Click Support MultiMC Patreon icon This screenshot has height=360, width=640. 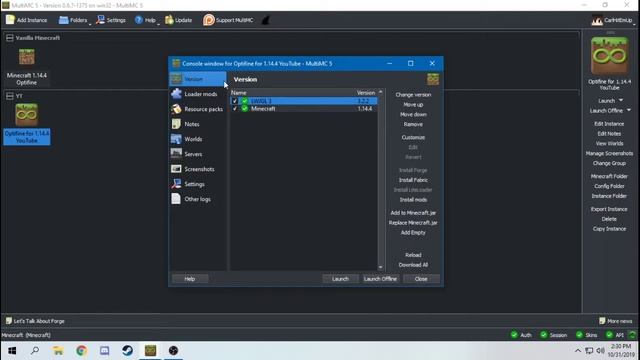click(x=209, y=20)
